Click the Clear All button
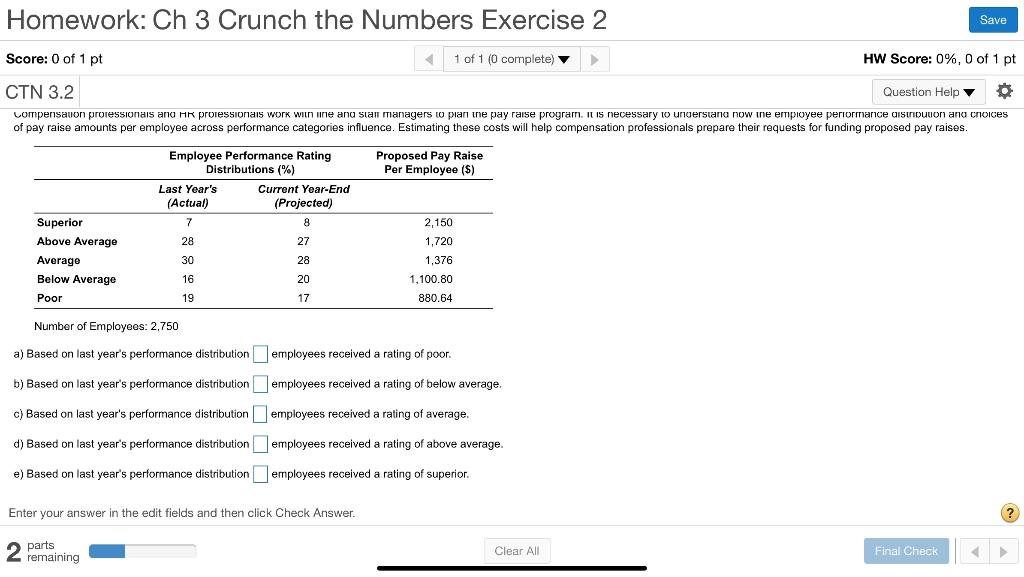Image resolution: width=1024 pixels, height=577 pixels. coord(517,550)
